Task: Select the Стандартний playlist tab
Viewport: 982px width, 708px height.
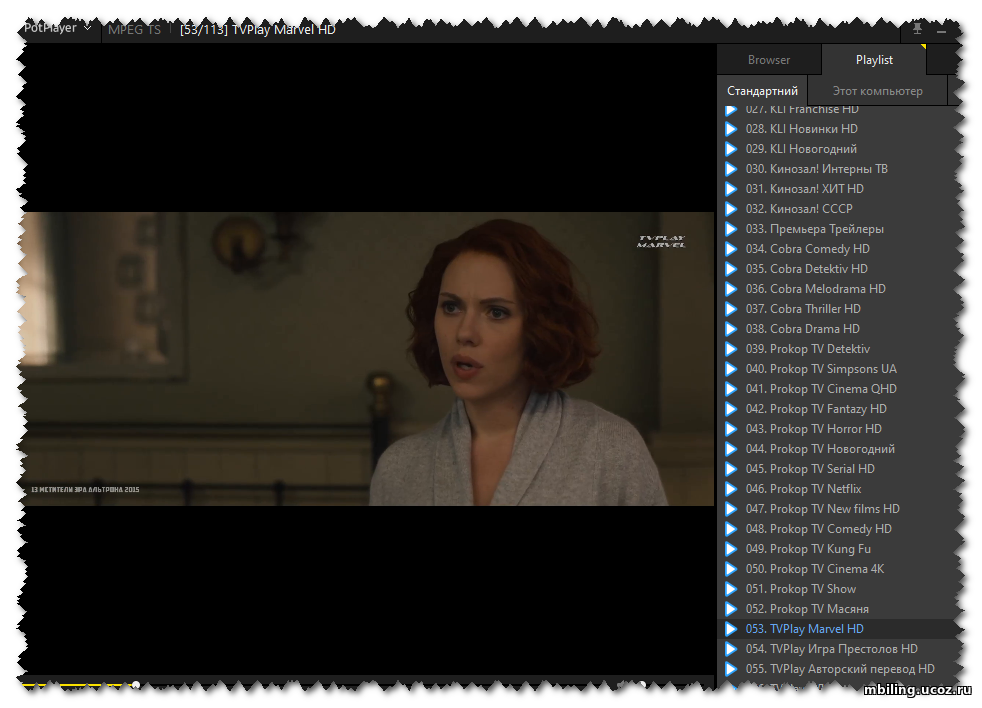Action: pos(762,91)
